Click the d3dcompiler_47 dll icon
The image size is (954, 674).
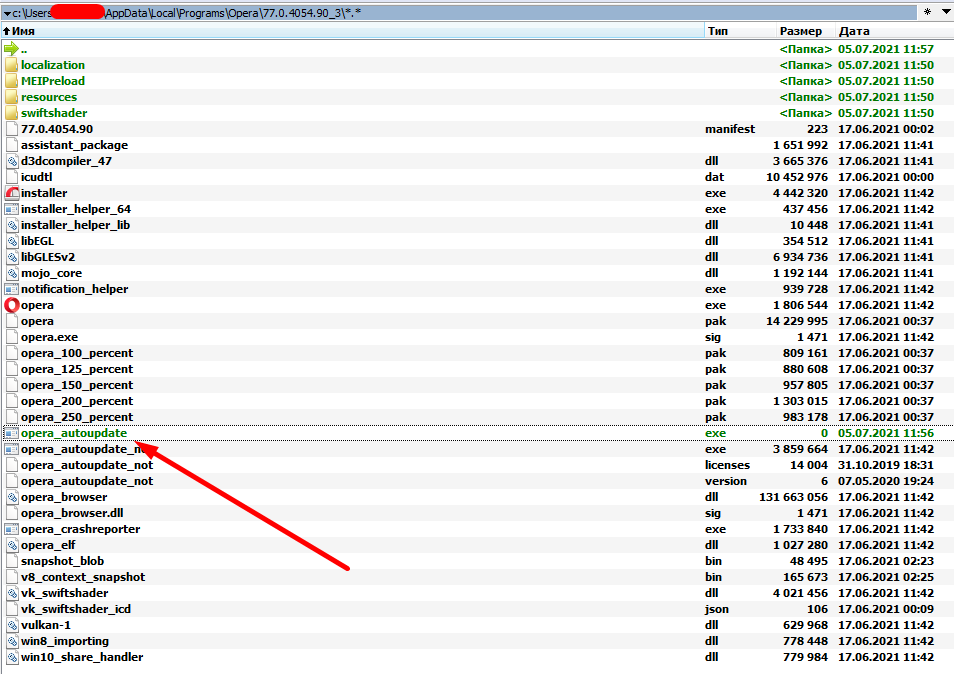[x=12, y=161]
